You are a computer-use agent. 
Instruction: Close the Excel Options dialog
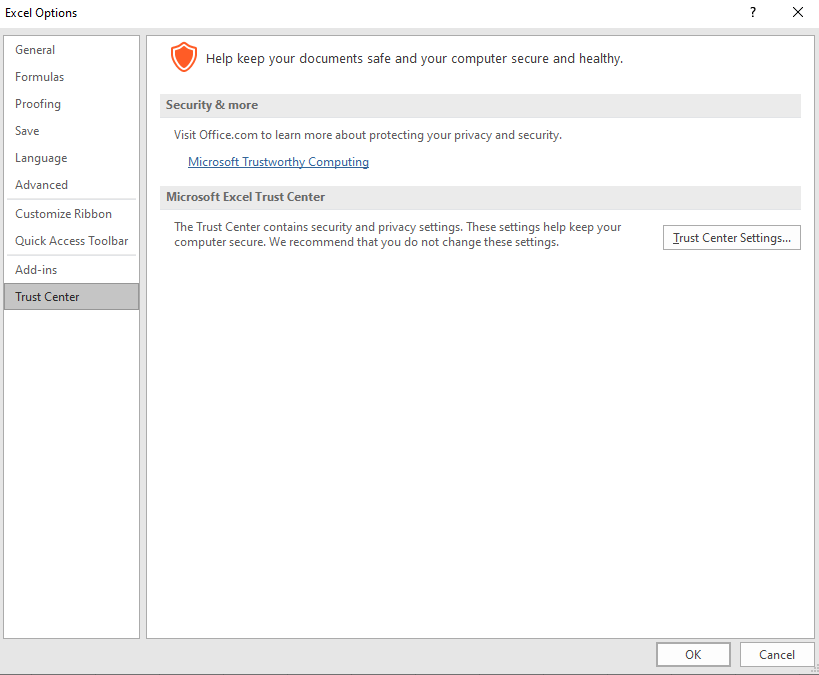(798, 13)
